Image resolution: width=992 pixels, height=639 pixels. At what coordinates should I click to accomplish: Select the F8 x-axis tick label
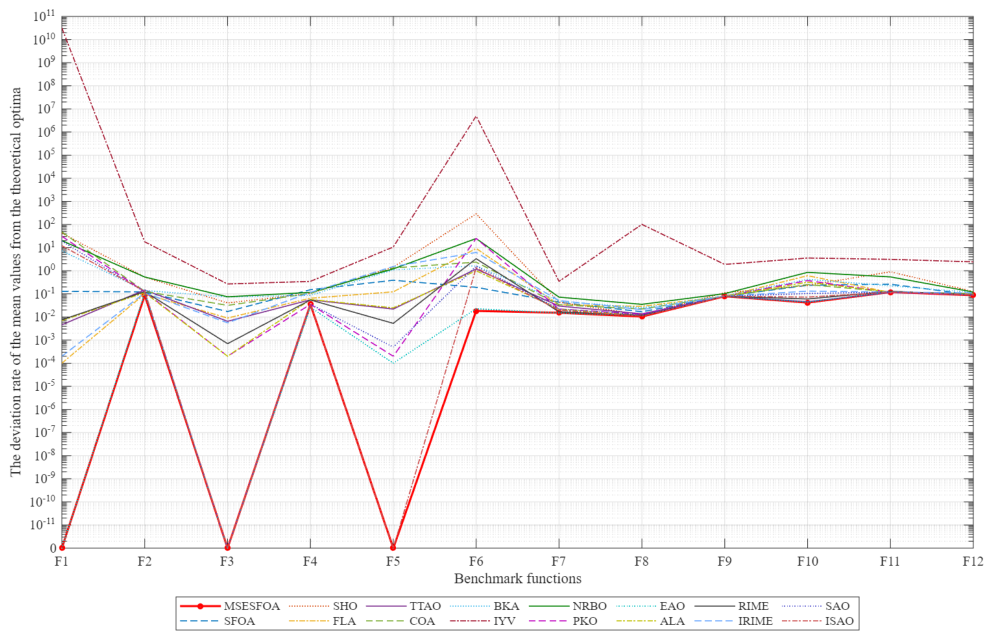pos(642,561)
